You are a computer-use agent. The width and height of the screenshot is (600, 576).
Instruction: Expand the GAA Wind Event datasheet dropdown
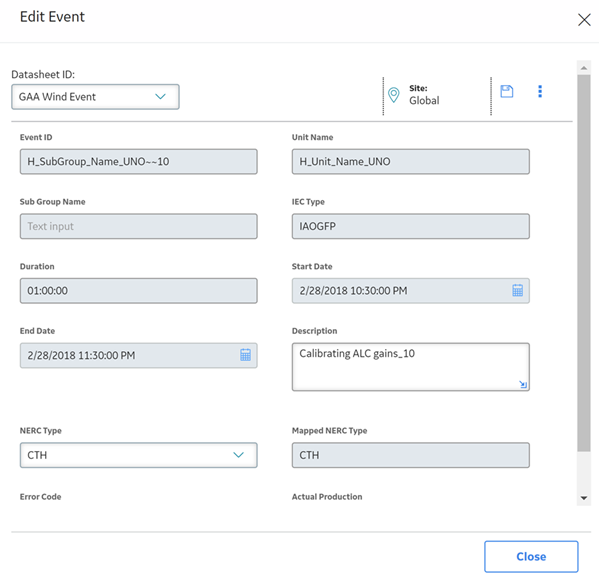point(95,97)
